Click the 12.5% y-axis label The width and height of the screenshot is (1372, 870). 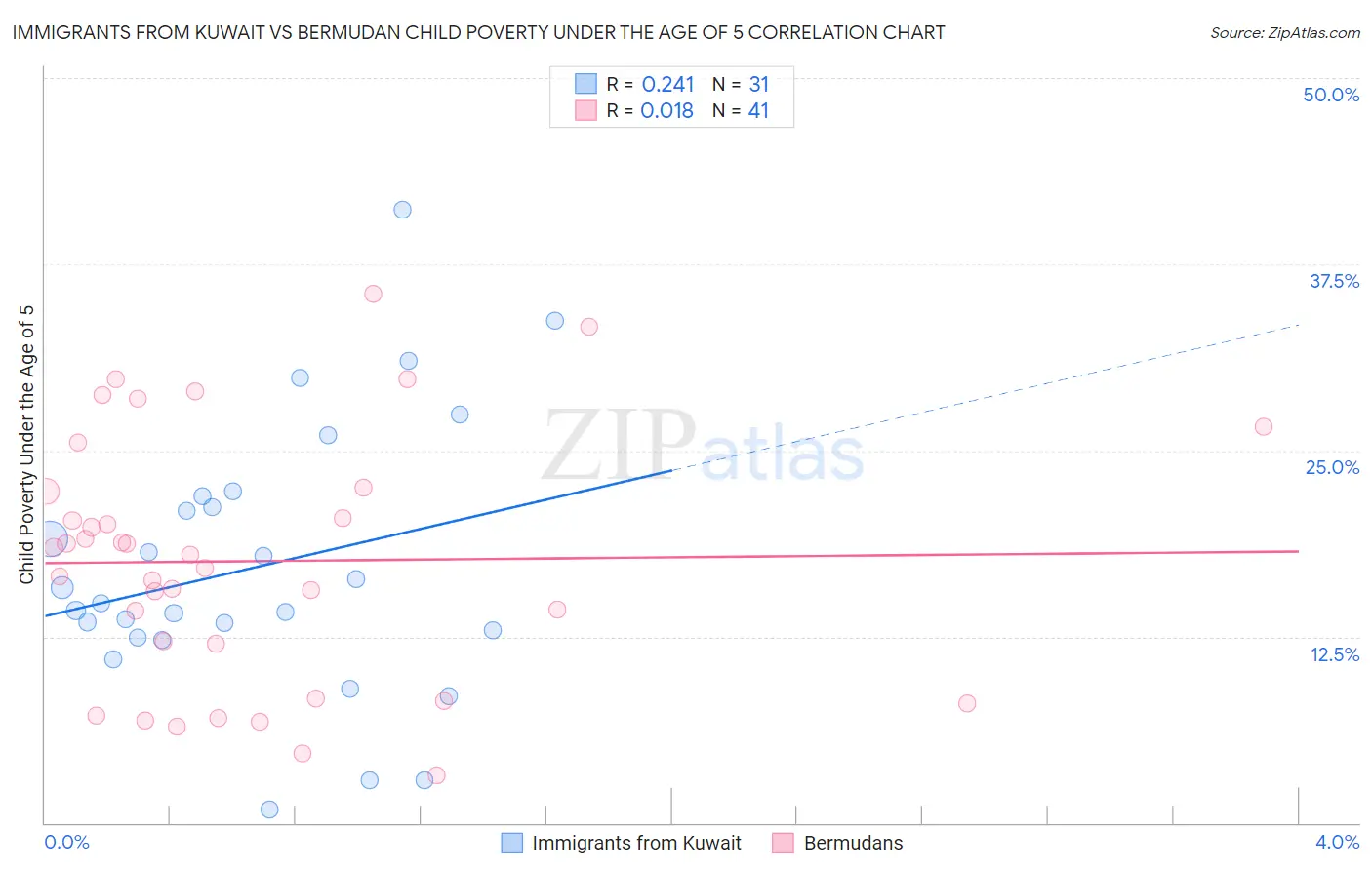coord(1334,654)
